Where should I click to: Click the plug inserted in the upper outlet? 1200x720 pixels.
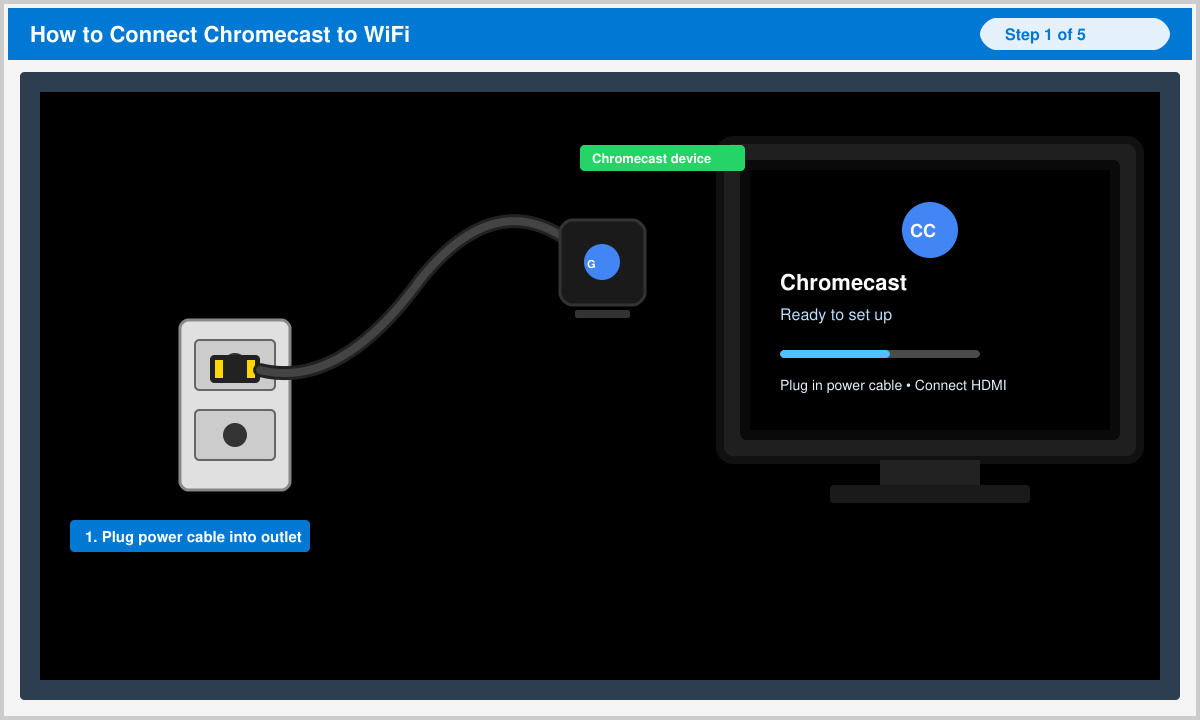click(235, 368)
